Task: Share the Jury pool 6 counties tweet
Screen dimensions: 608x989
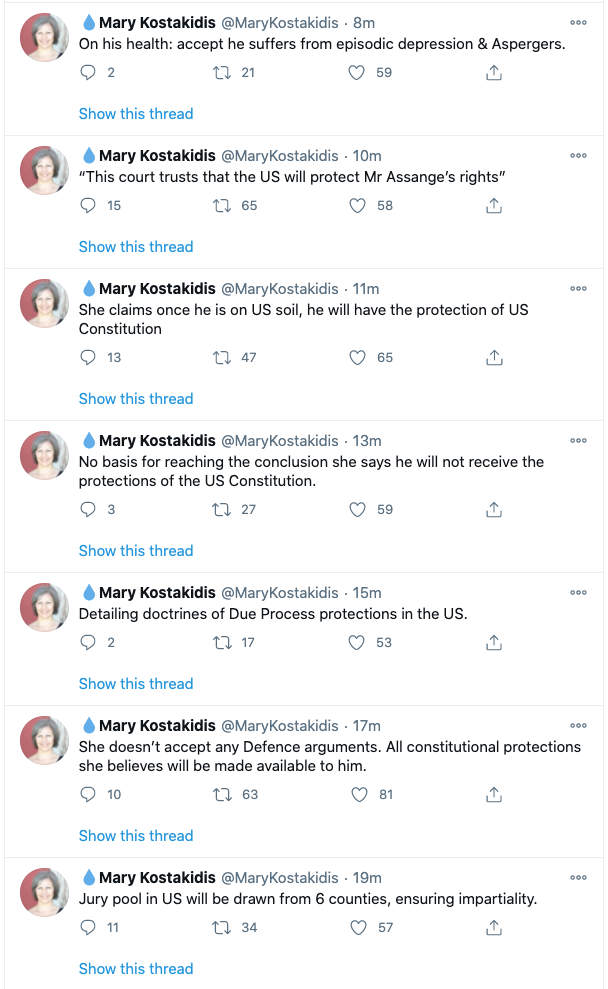Action: [494, 928]
